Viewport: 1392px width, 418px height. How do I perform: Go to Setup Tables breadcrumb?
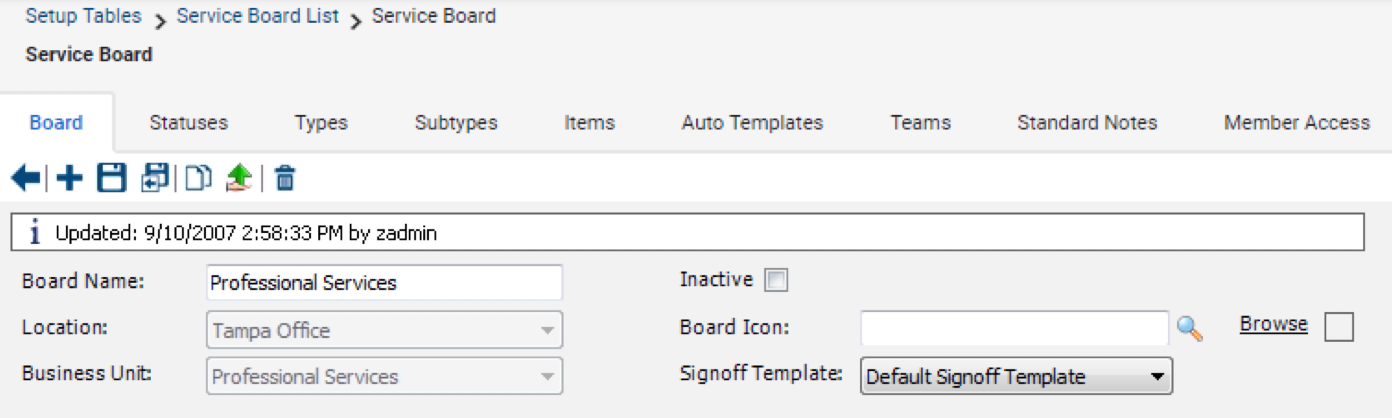84,17
